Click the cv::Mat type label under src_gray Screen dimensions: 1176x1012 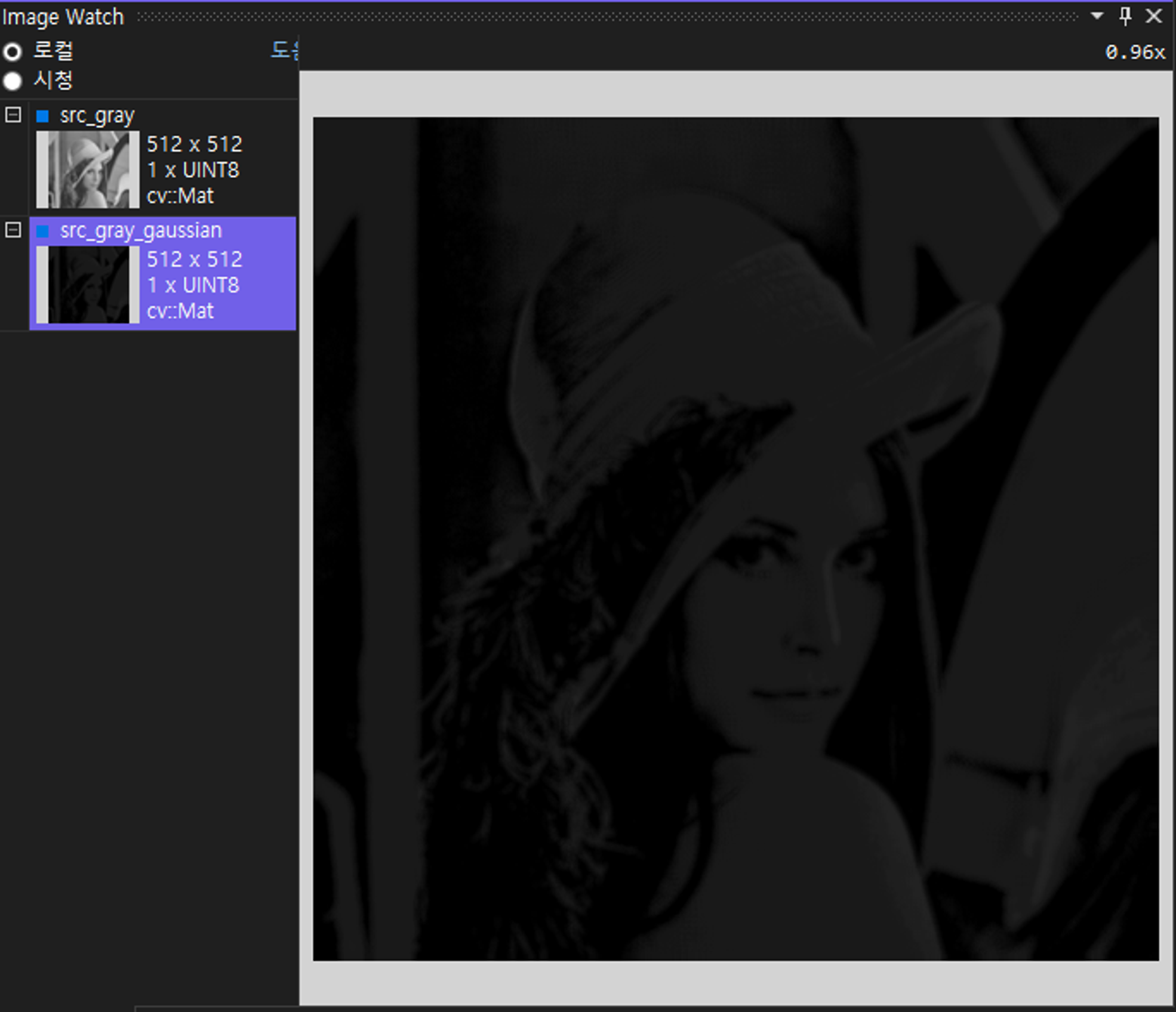(180, 196)
